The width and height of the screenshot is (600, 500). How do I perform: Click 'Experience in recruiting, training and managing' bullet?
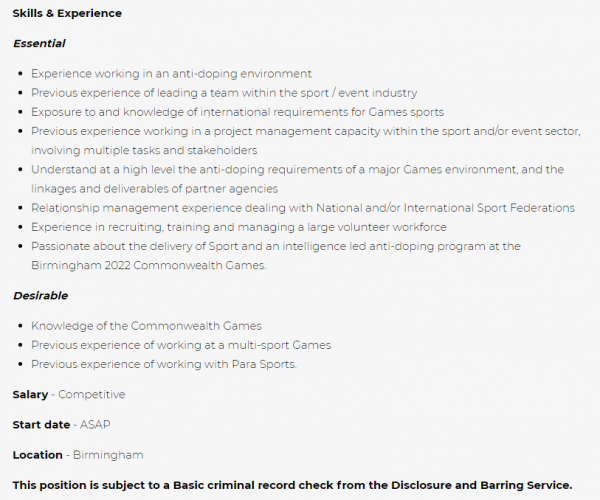(x=239, y=227)
